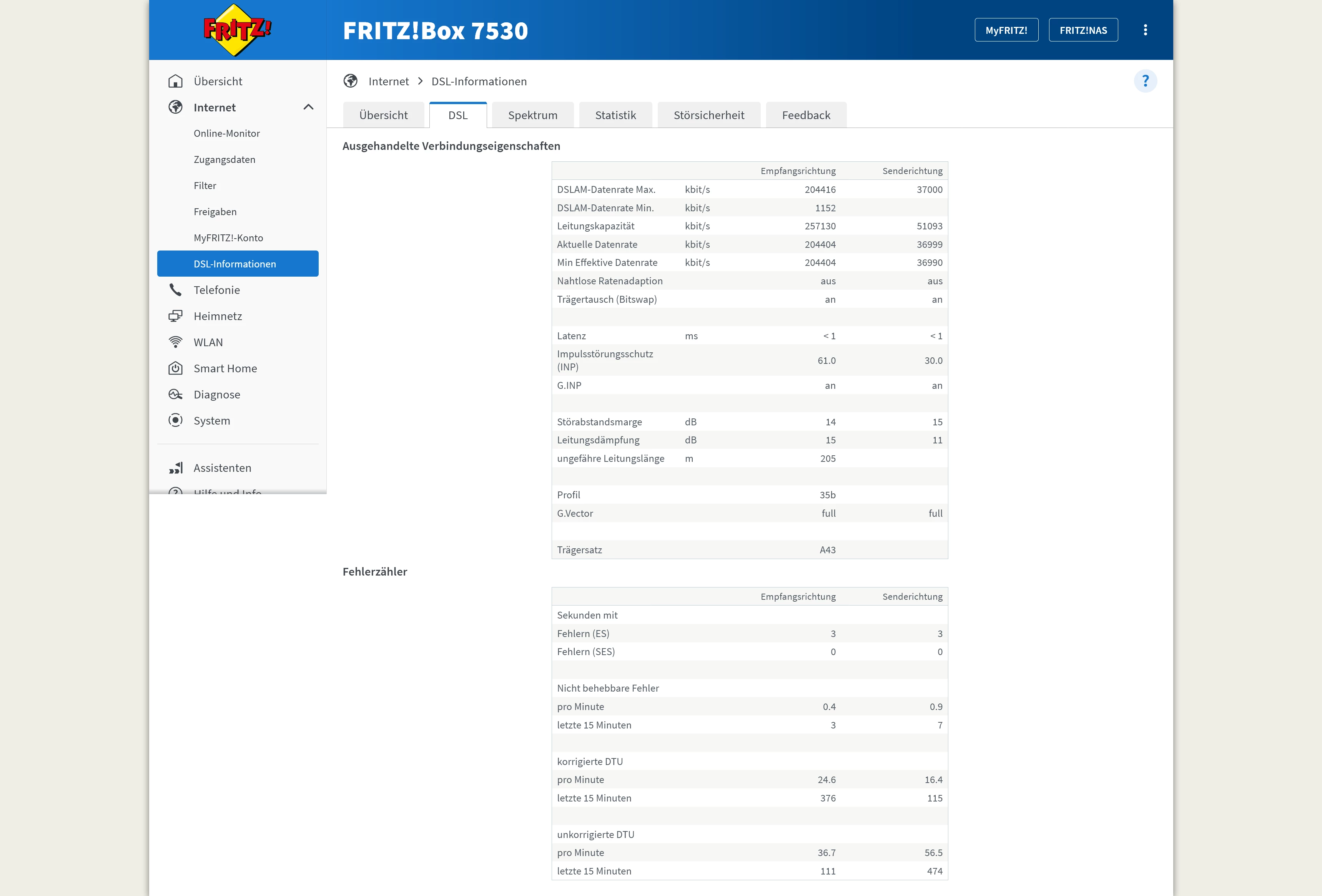
Task: Click the blue help question mark icon
Action: 1144,81
